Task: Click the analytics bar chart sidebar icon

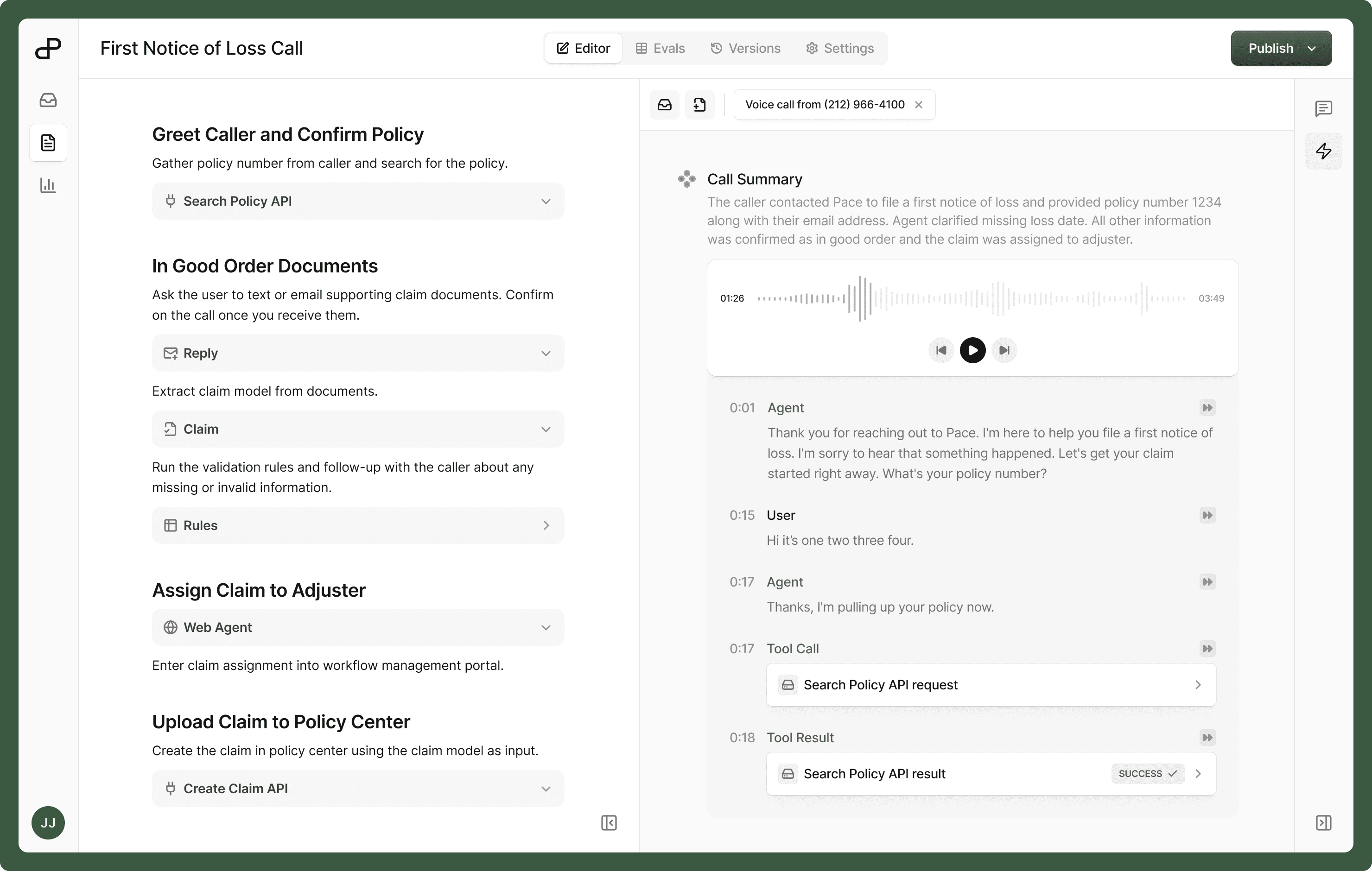Action: point(48,185)
